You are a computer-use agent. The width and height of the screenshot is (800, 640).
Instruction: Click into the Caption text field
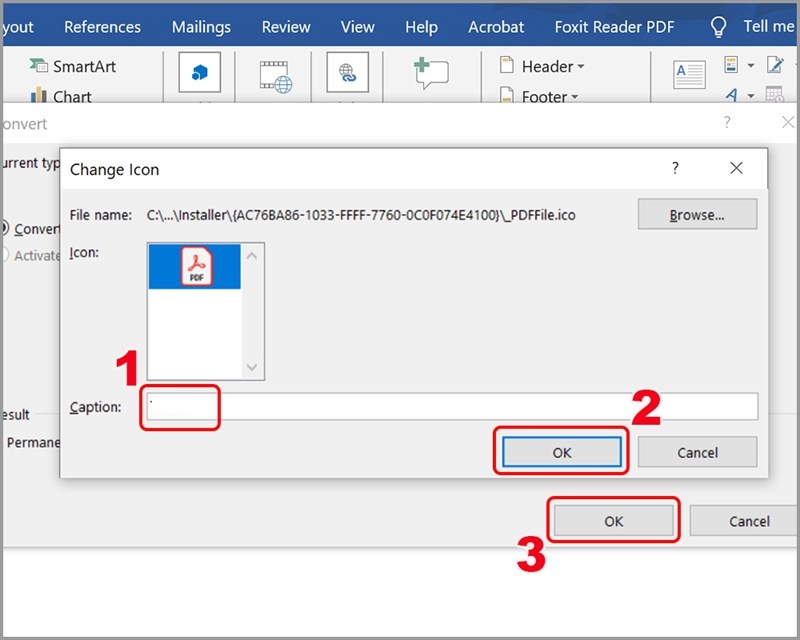coord(450,406)
